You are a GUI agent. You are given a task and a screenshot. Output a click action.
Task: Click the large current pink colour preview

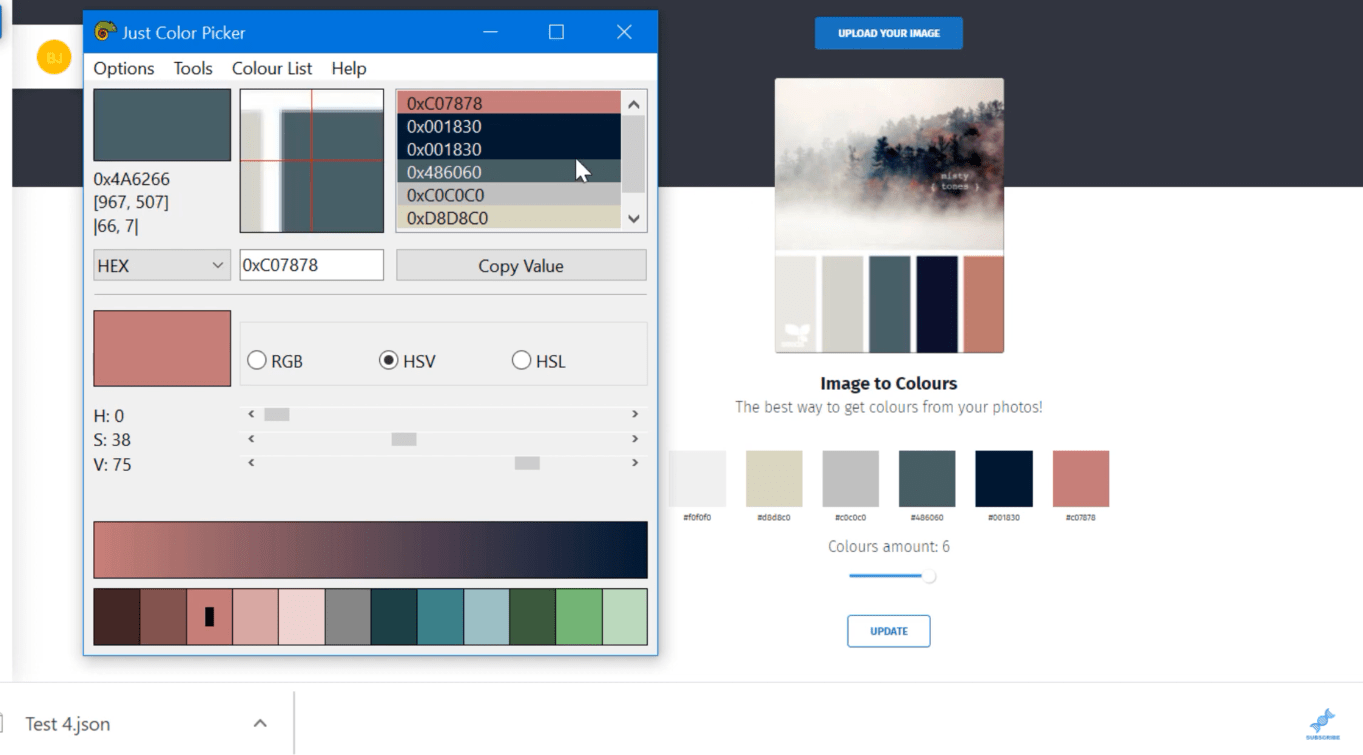pyautogui.click(x=162, y=348)
